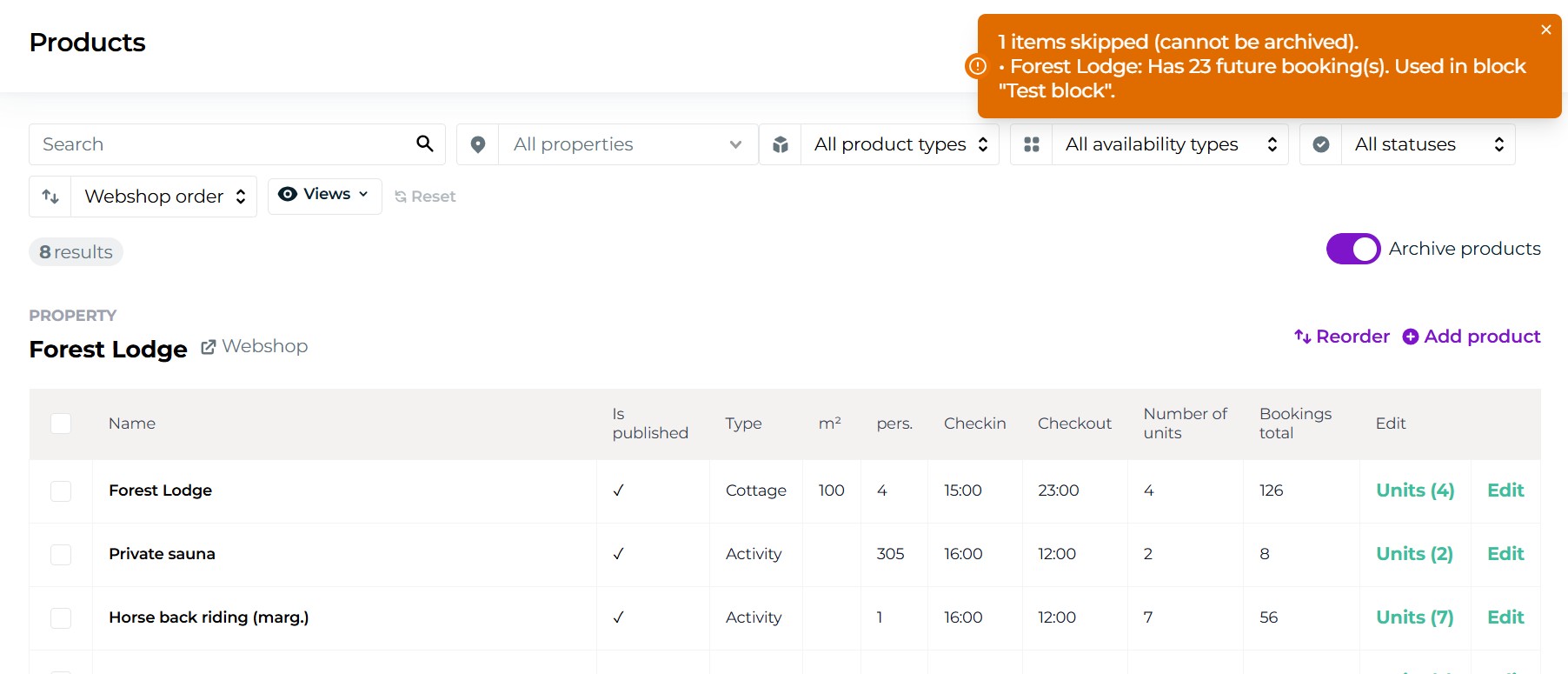Click the Reset filters button
This screenshot has height=674, width=1568.
[x=425, y=197]
